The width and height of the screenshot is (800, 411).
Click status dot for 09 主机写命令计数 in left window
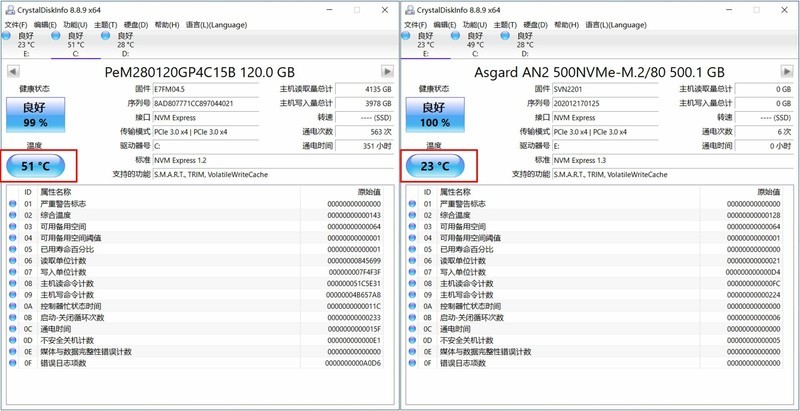(x=12, y=295)
